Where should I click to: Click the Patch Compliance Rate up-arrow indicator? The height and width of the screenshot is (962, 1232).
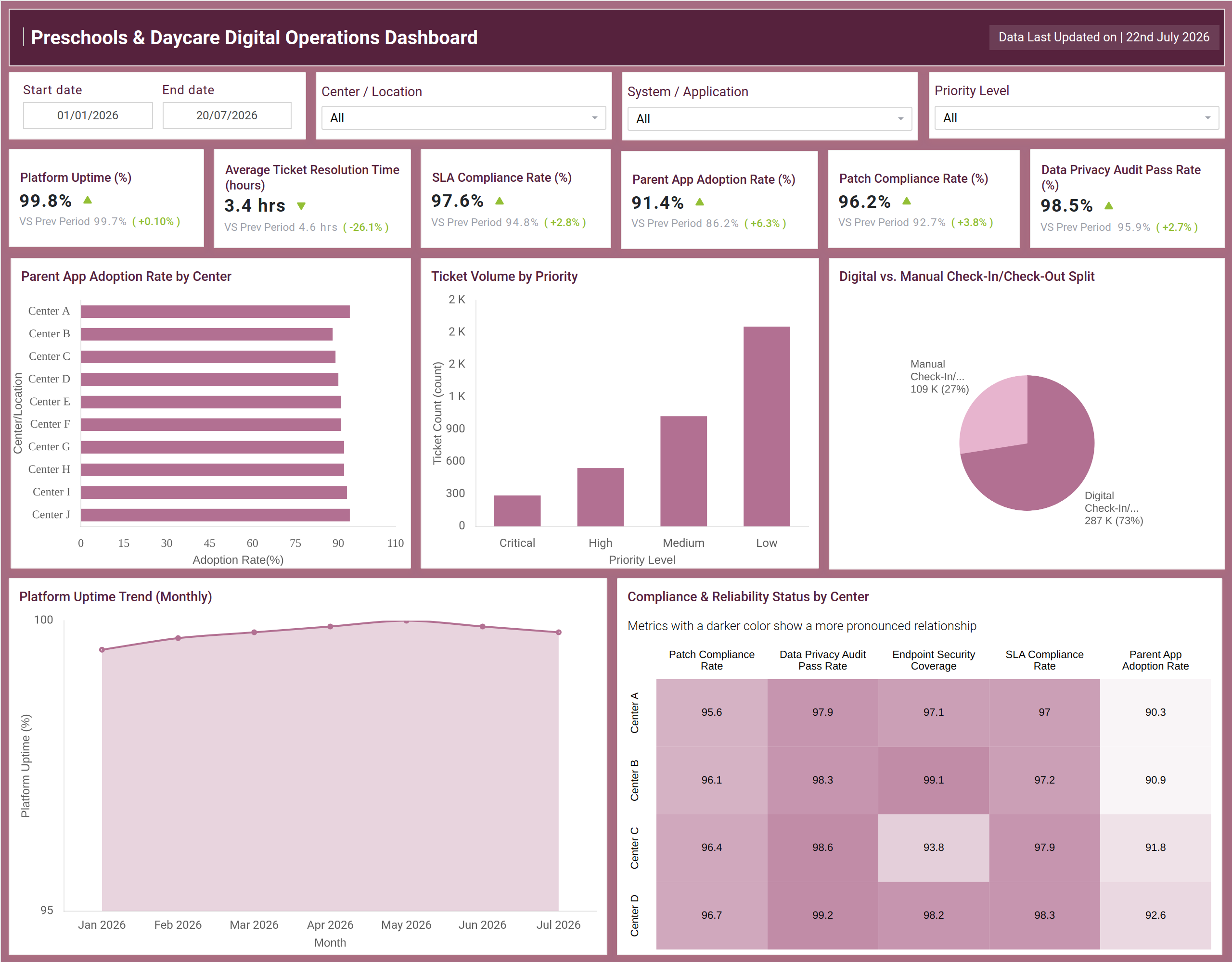[x=907, y=201]
